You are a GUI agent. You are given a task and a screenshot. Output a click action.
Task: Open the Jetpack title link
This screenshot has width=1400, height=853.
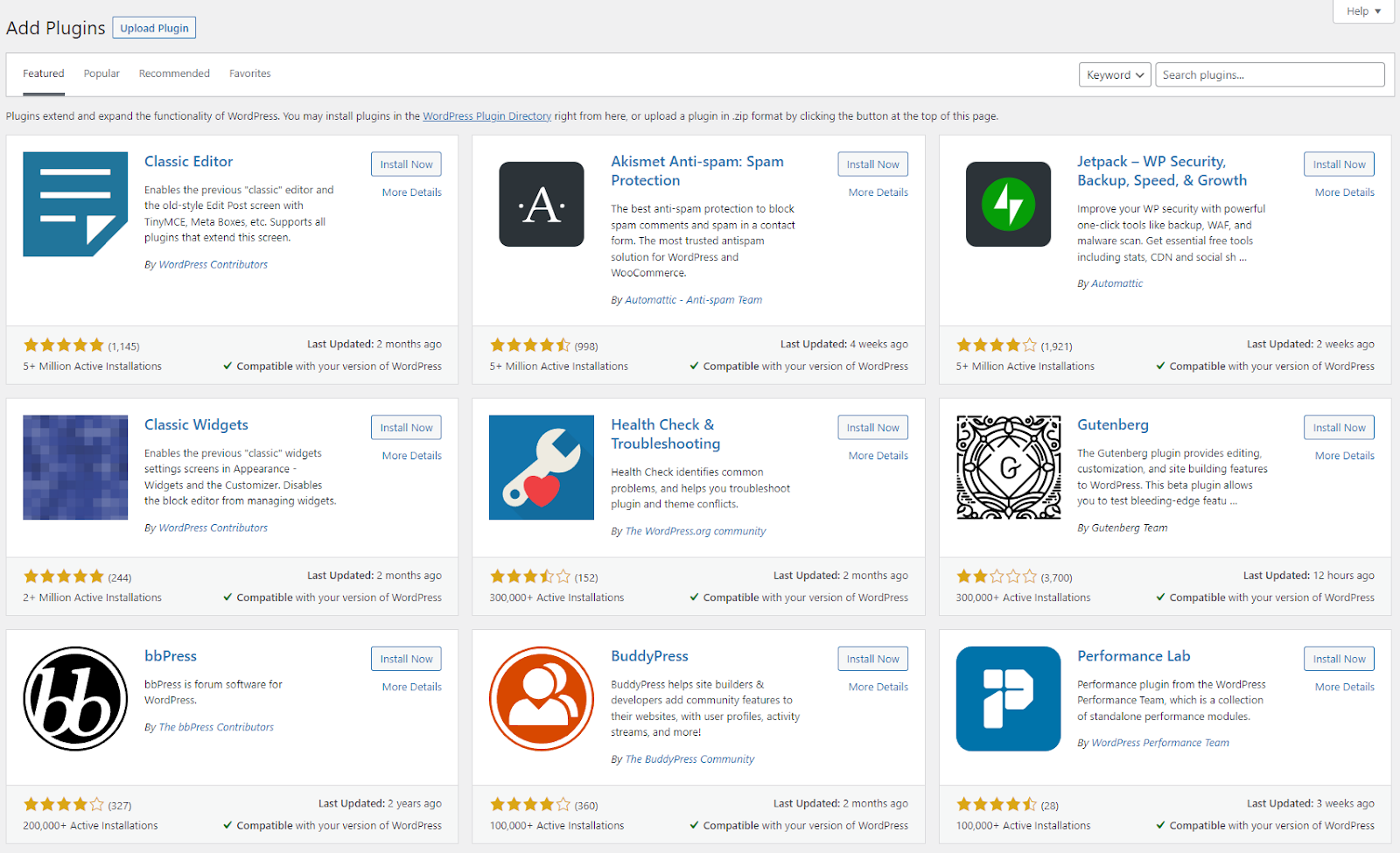(x=1162, y=171)
